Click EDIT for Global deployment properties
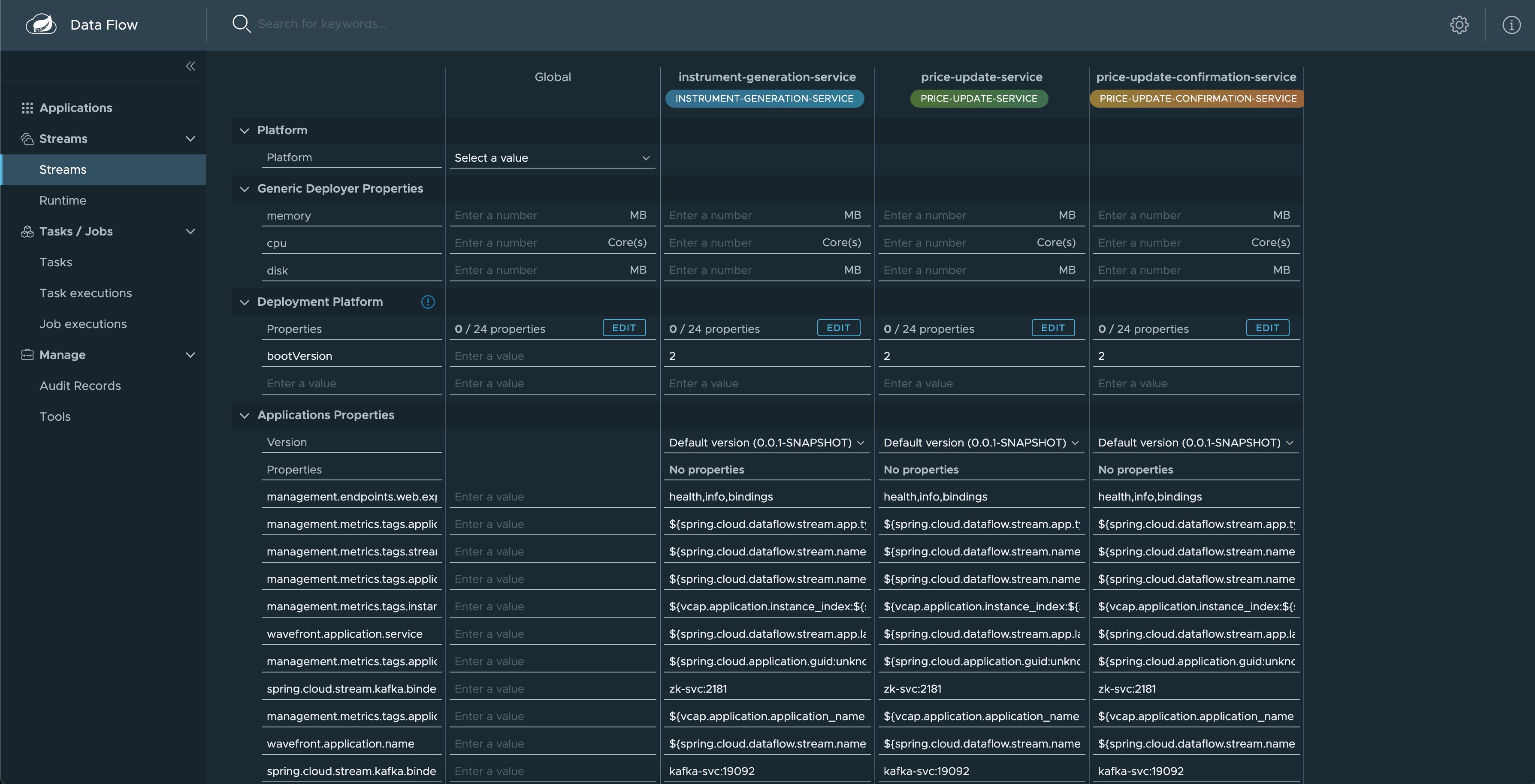 click(624, 328)
